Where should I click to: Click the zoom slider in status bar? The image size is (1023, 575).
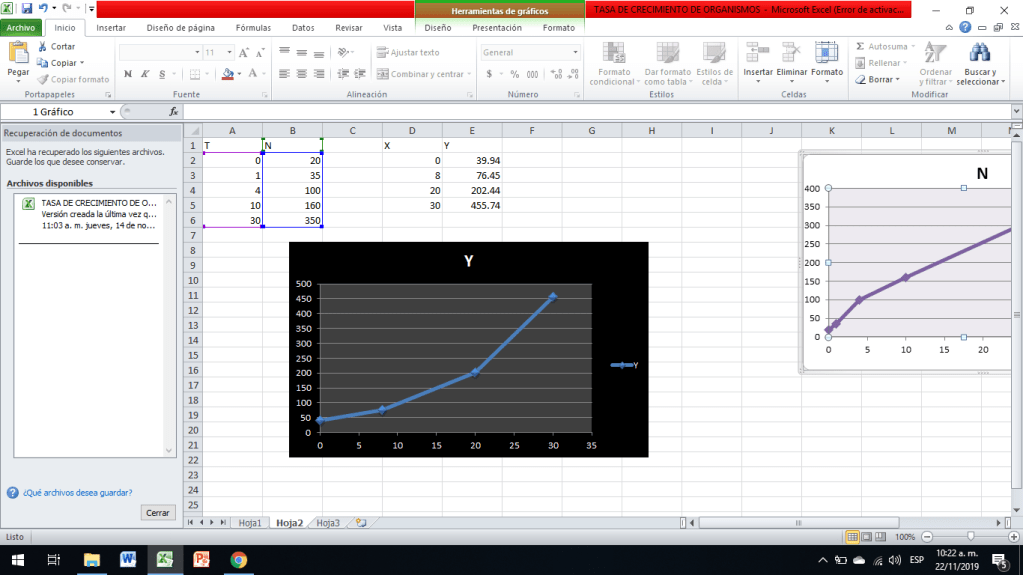970,537
